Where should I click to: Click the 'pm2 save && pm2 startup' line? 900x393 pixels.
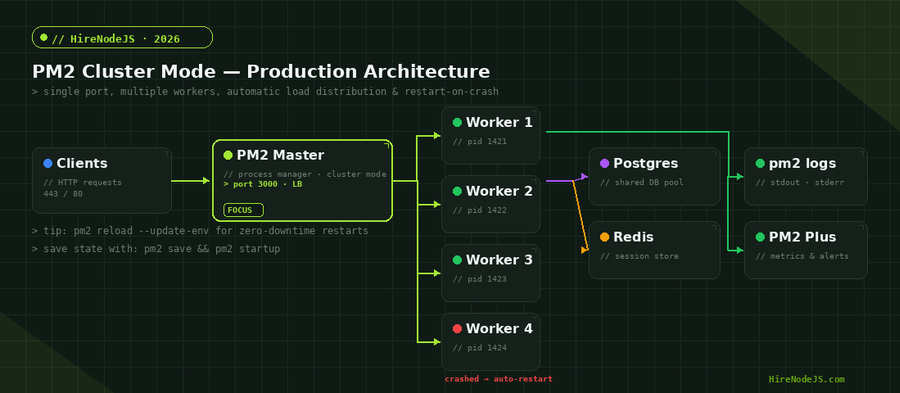(x=156, y=249)
